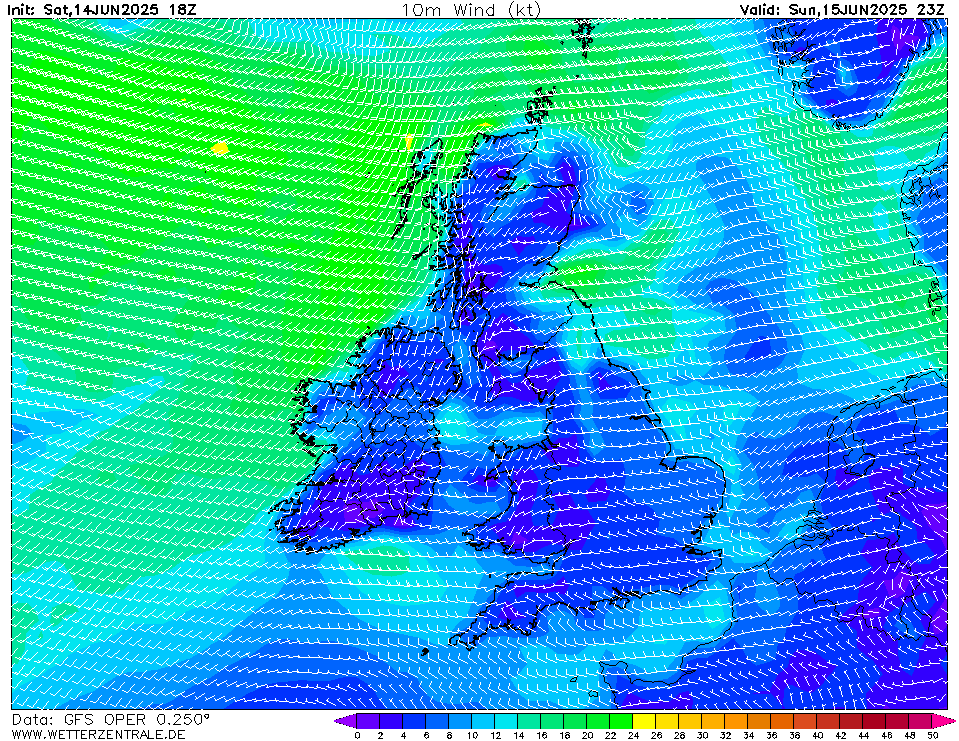Pick the 28–30 kt amber legend swatch
Viewport: 959px width, 741px height.
690,721
